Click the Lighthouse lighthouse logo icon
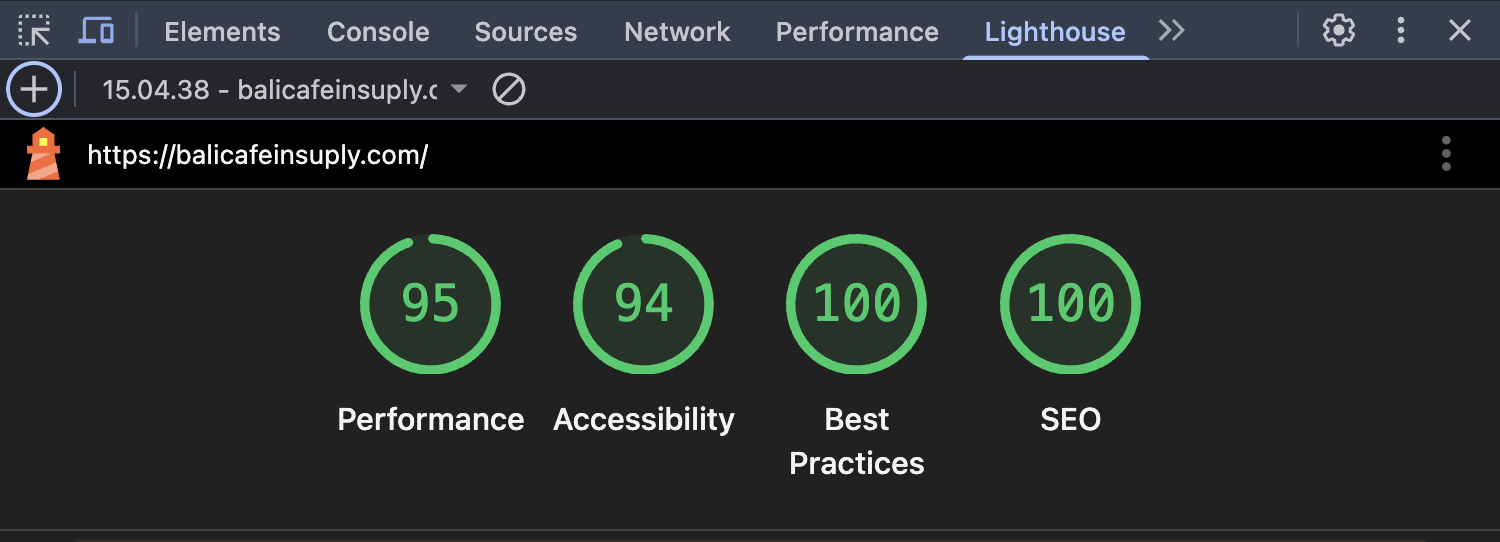The image size is (1500, 542). coord(43,155)
